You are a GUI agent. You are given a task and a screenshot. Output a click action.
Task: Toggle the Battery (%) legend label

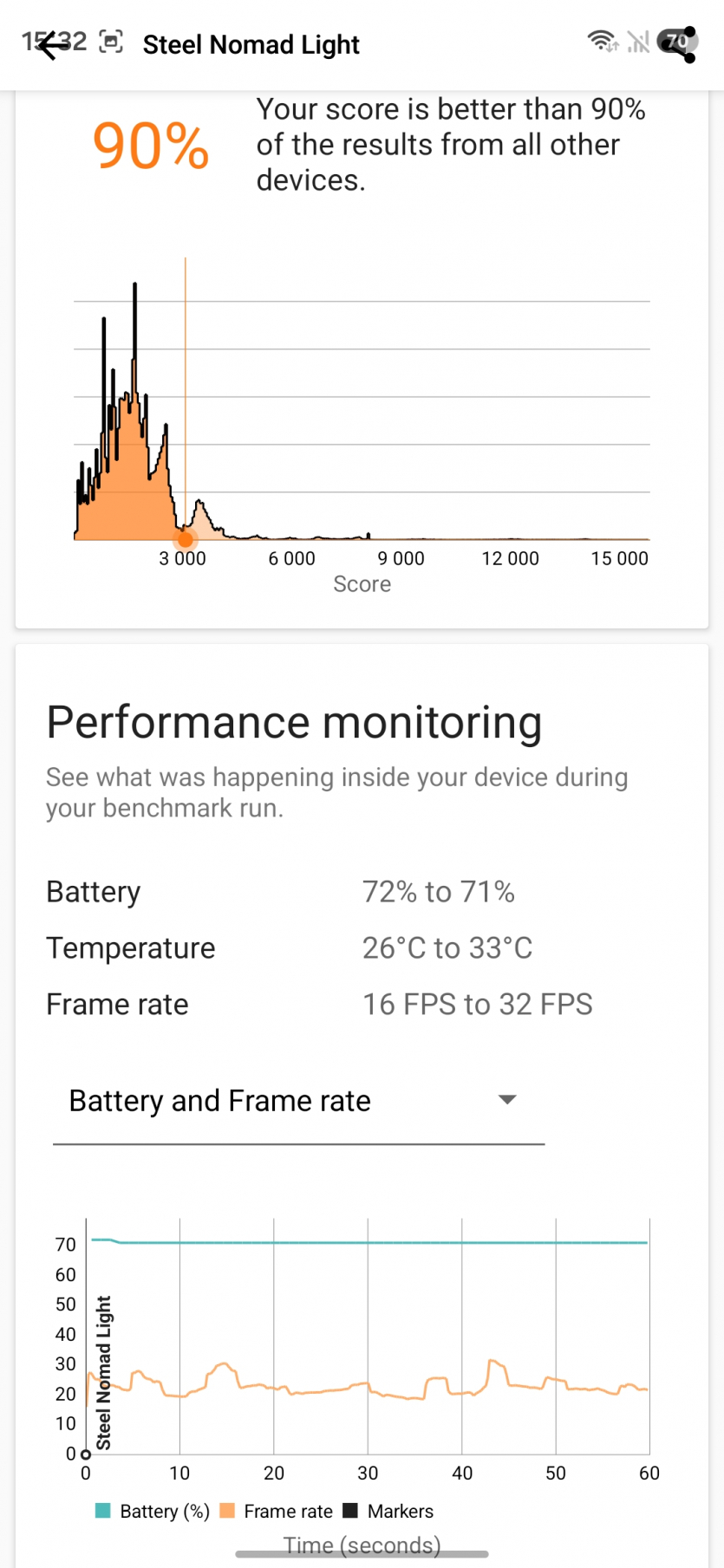pos(165,1512)
